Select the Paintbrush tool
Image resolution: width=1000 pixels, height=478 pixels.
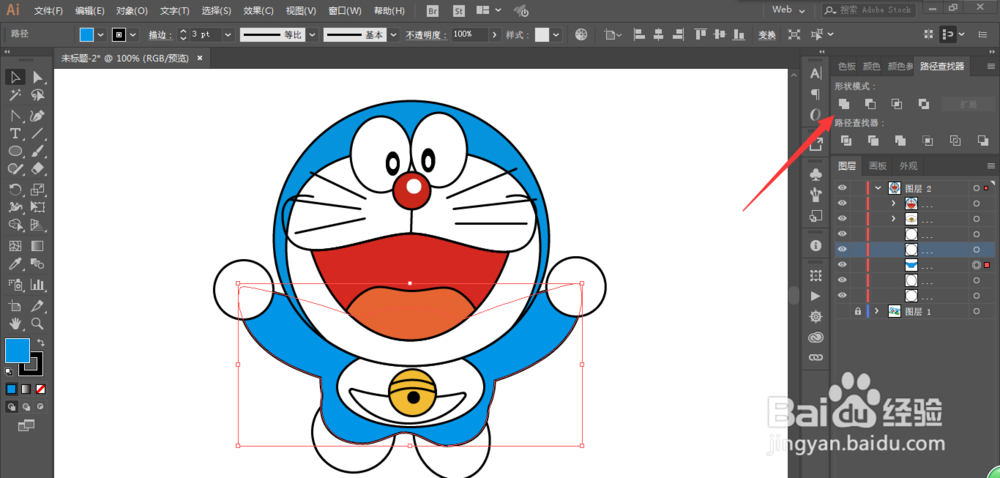click(38, 151)
